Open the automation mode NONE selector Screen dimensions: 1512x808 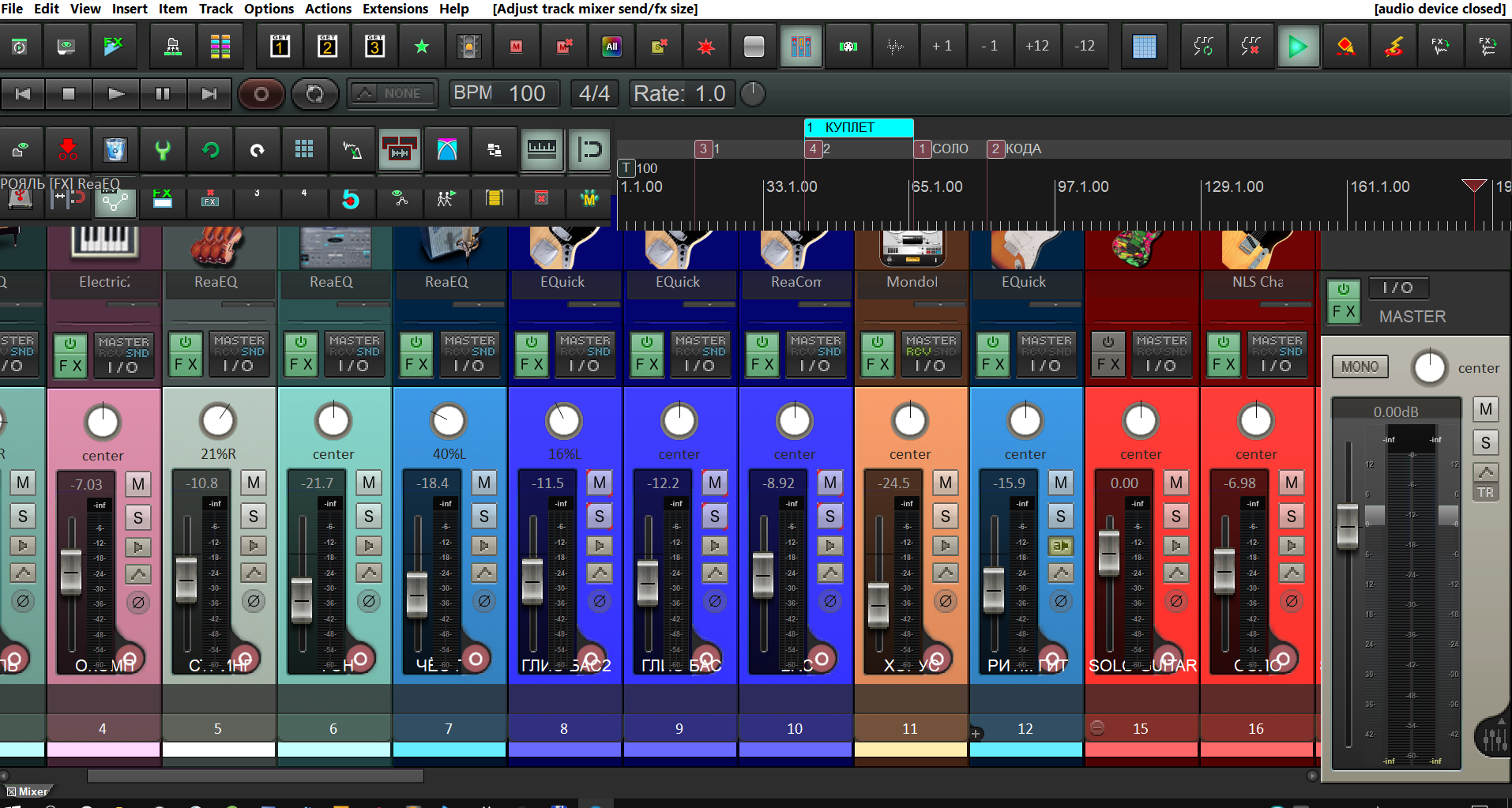[x=393, y=94]
